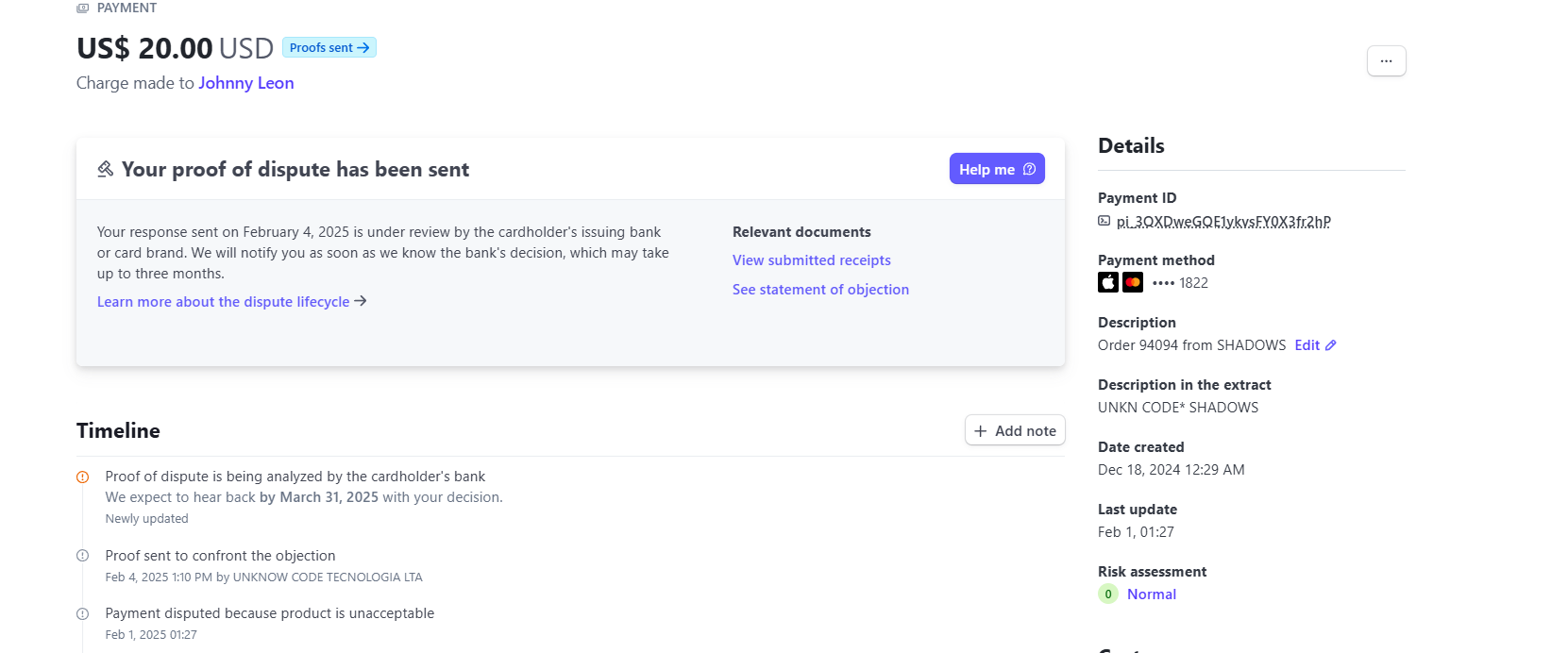Click the Payment disputed timeline marker icon
1568x653 pixels.
tap(82, 613)
